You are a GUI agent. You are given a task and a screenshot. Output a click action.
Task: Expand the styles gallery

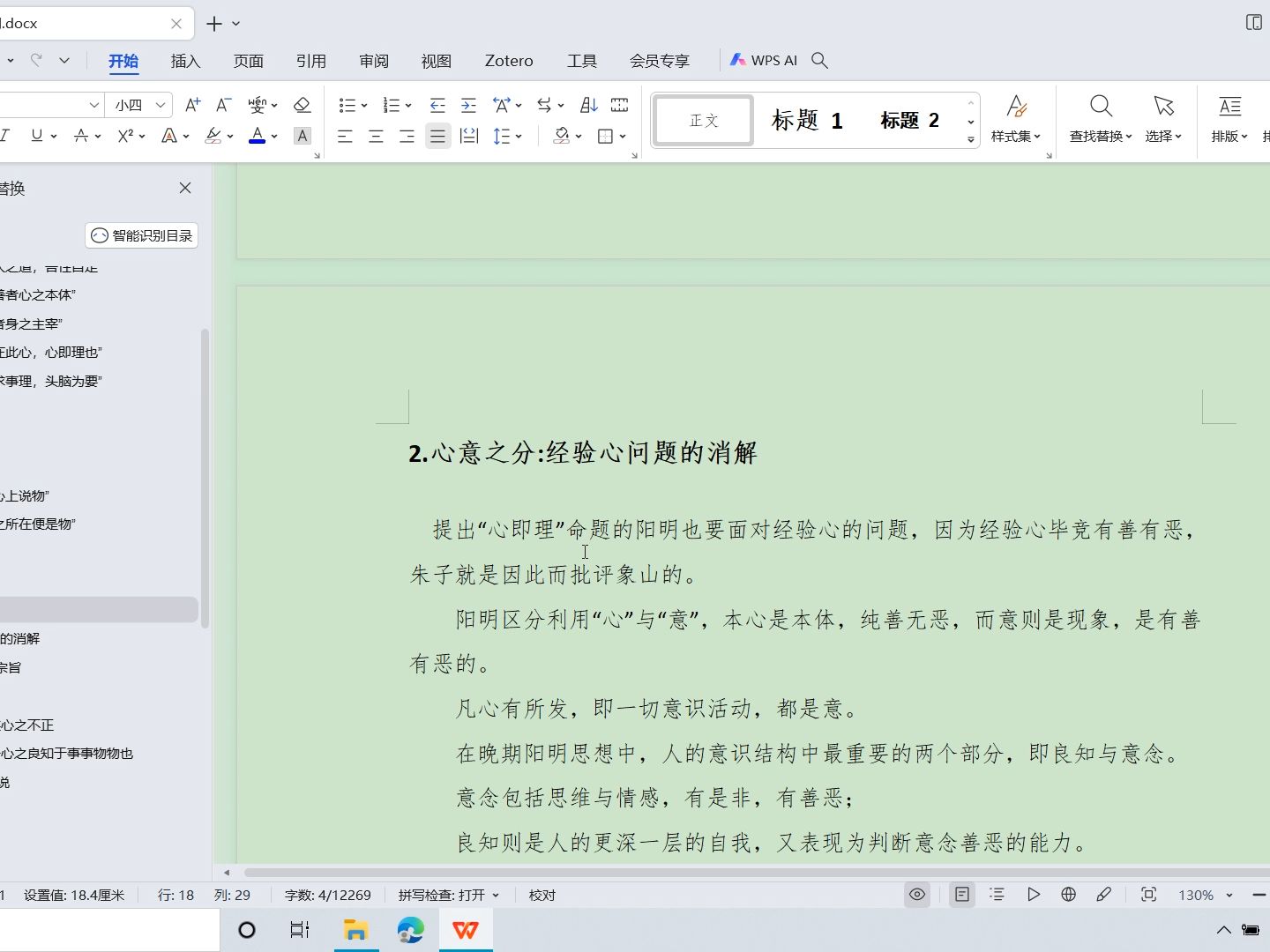(x=970, y=139)
